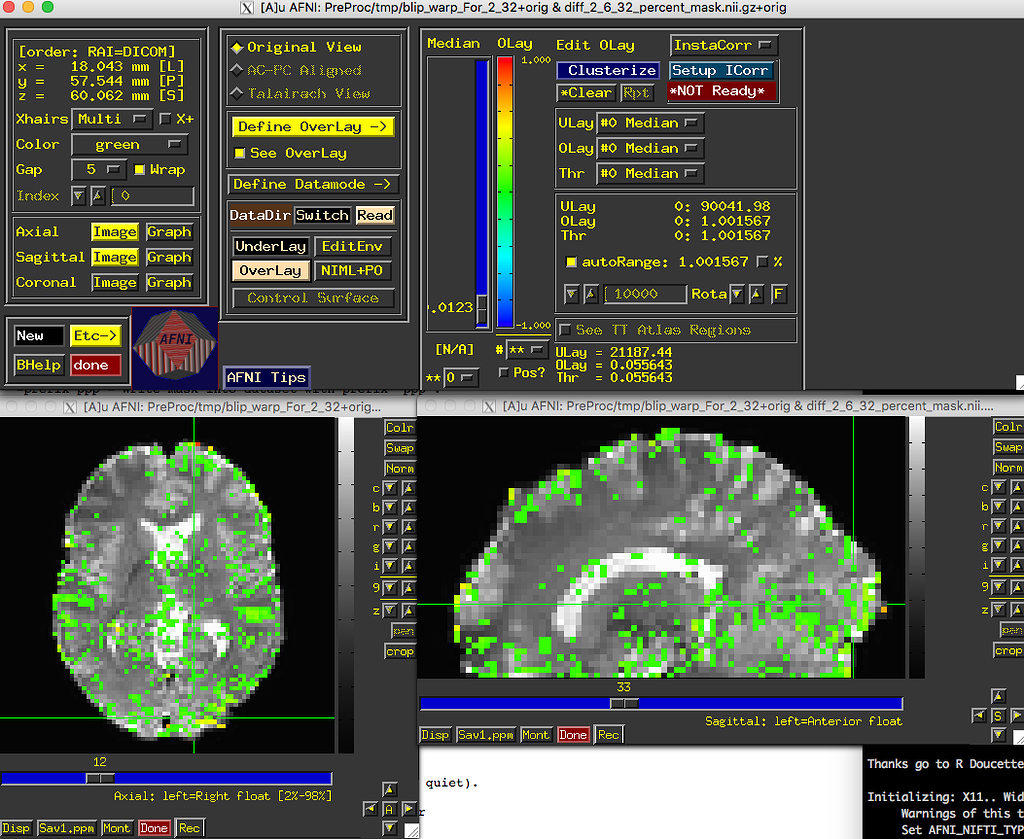Click the Sagittal Graph button
Image resolution: width=1024 pixels, height=839 pixels.
point(168,257)
